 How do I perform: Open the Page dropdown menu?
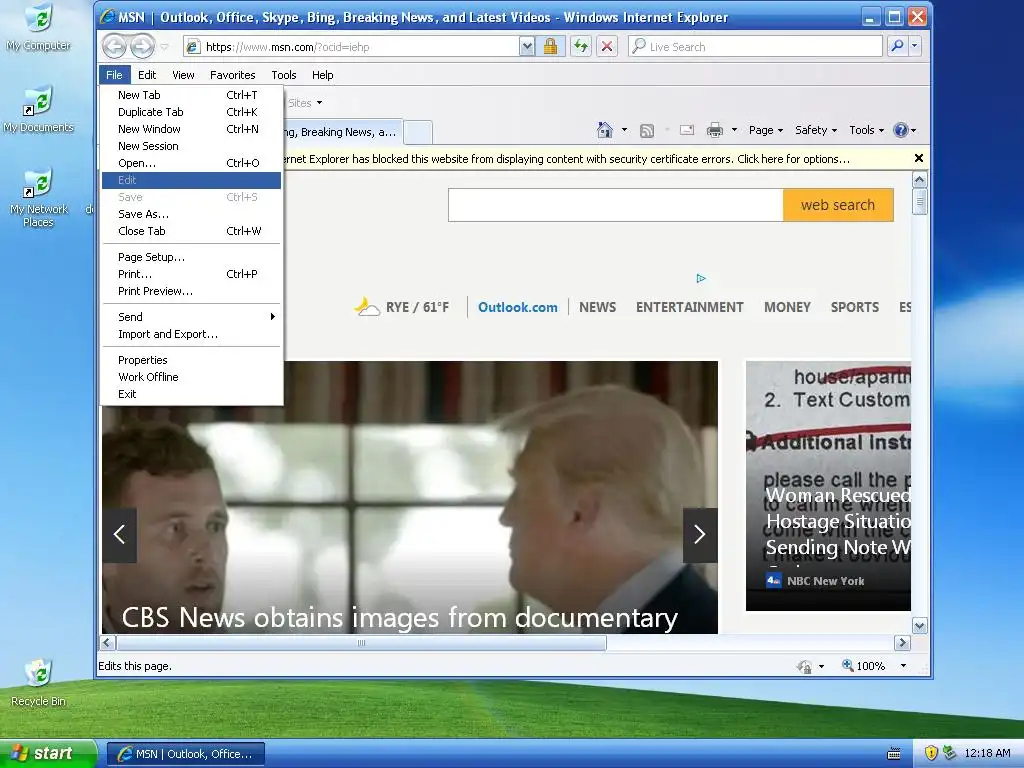765,130
